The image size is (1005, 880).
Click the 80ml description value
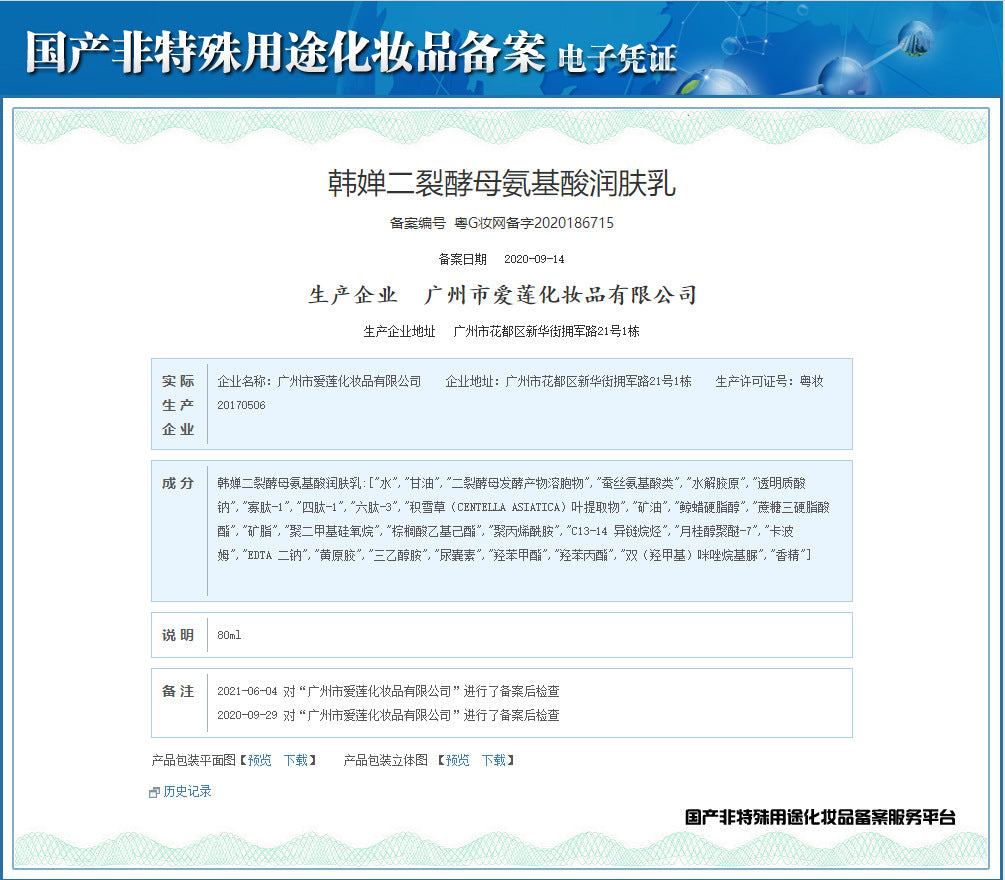pyautogui.click(x=229, y=635)
